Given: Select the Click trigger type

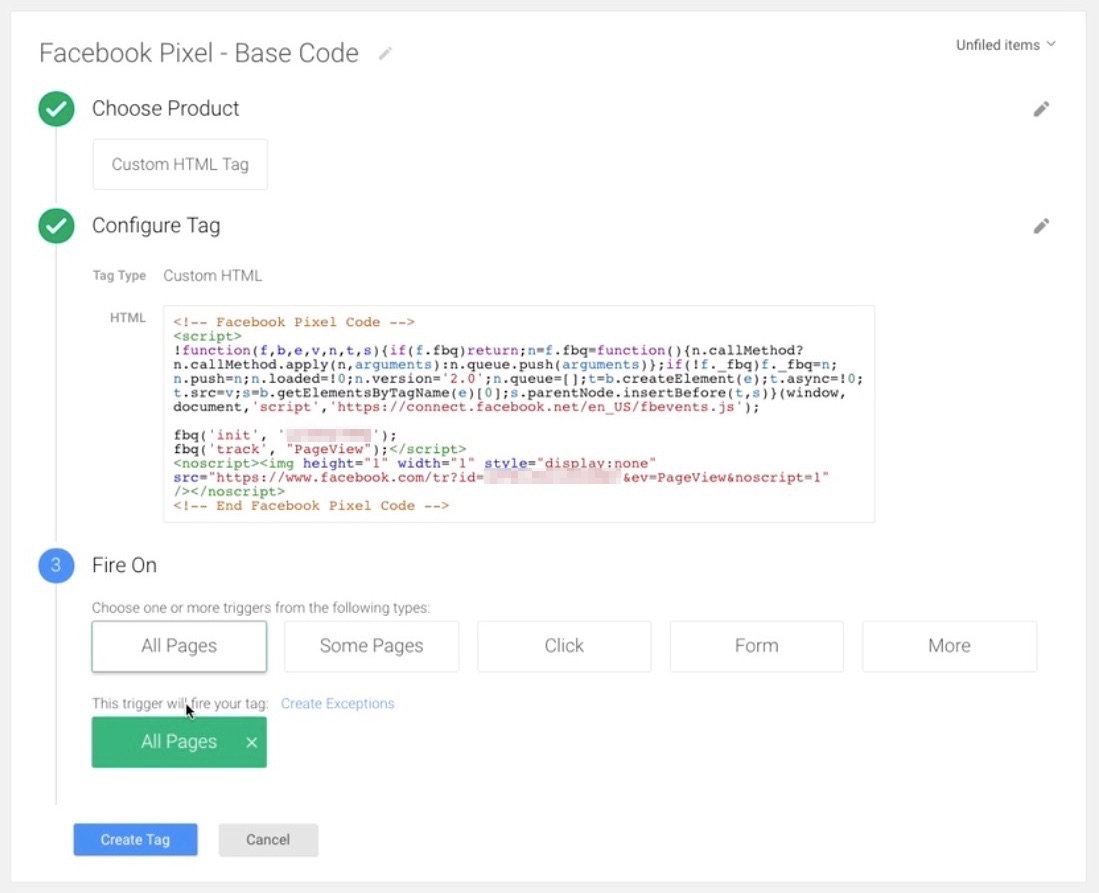Looking at the screenshot, I should pos(564,646).
